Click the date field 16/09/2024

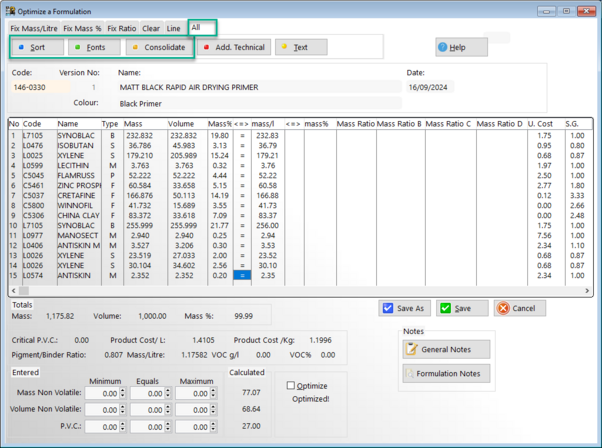click(429, 87)
